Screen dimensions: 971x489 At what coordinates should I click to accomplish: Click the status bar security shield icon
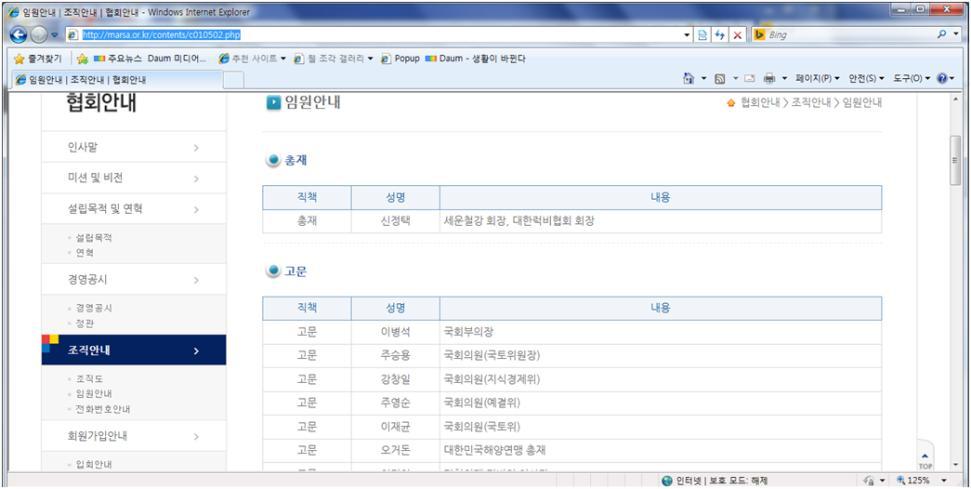[x=868, y=480]
